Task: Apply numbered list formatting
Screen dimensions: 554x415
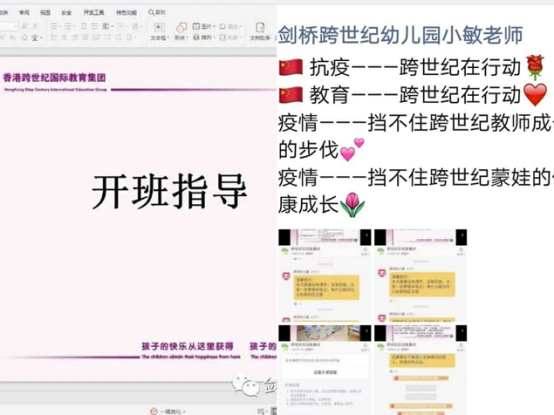Action: [x=68, y=26]
